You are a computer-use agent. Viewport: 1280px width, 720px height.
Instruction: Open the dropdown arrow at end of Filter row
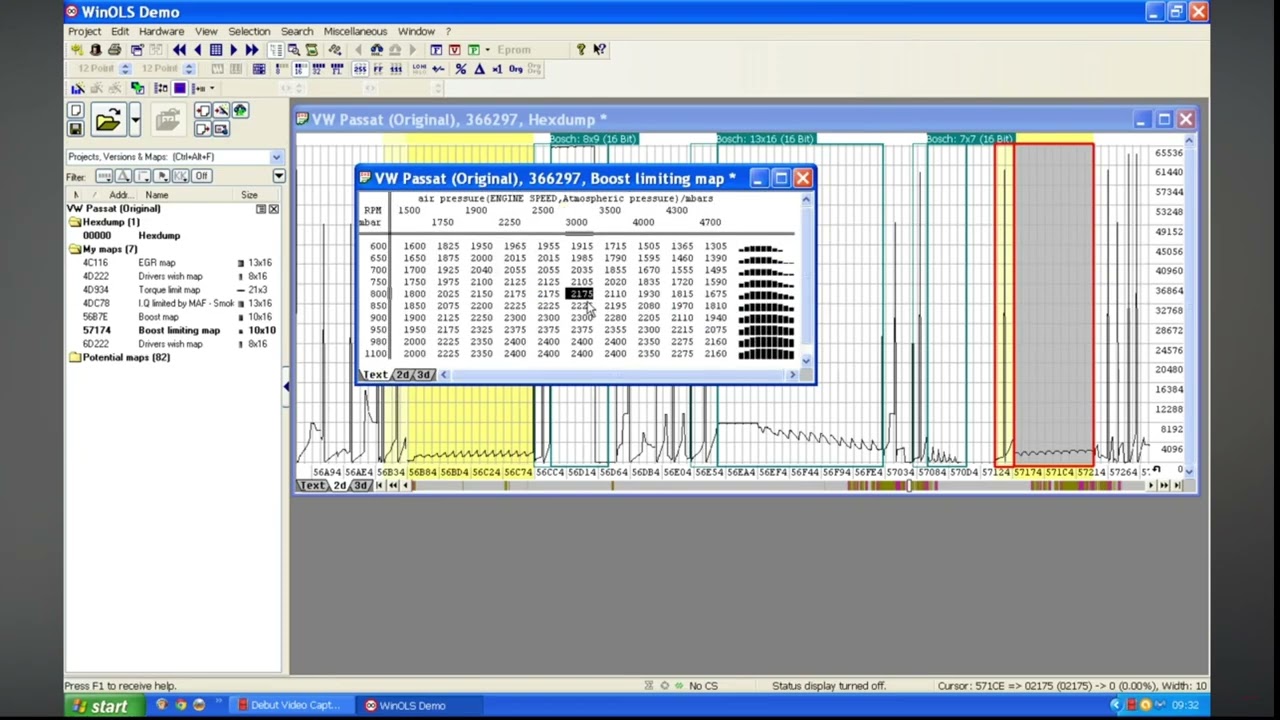click(x=278, y=177)
